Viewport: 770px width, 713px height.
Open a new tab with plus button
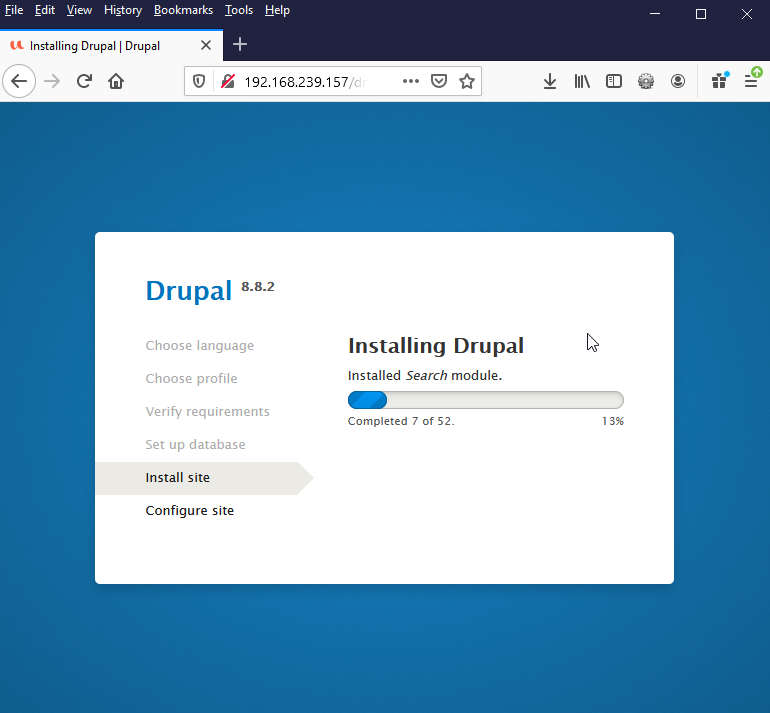click(x=240, y=45)
